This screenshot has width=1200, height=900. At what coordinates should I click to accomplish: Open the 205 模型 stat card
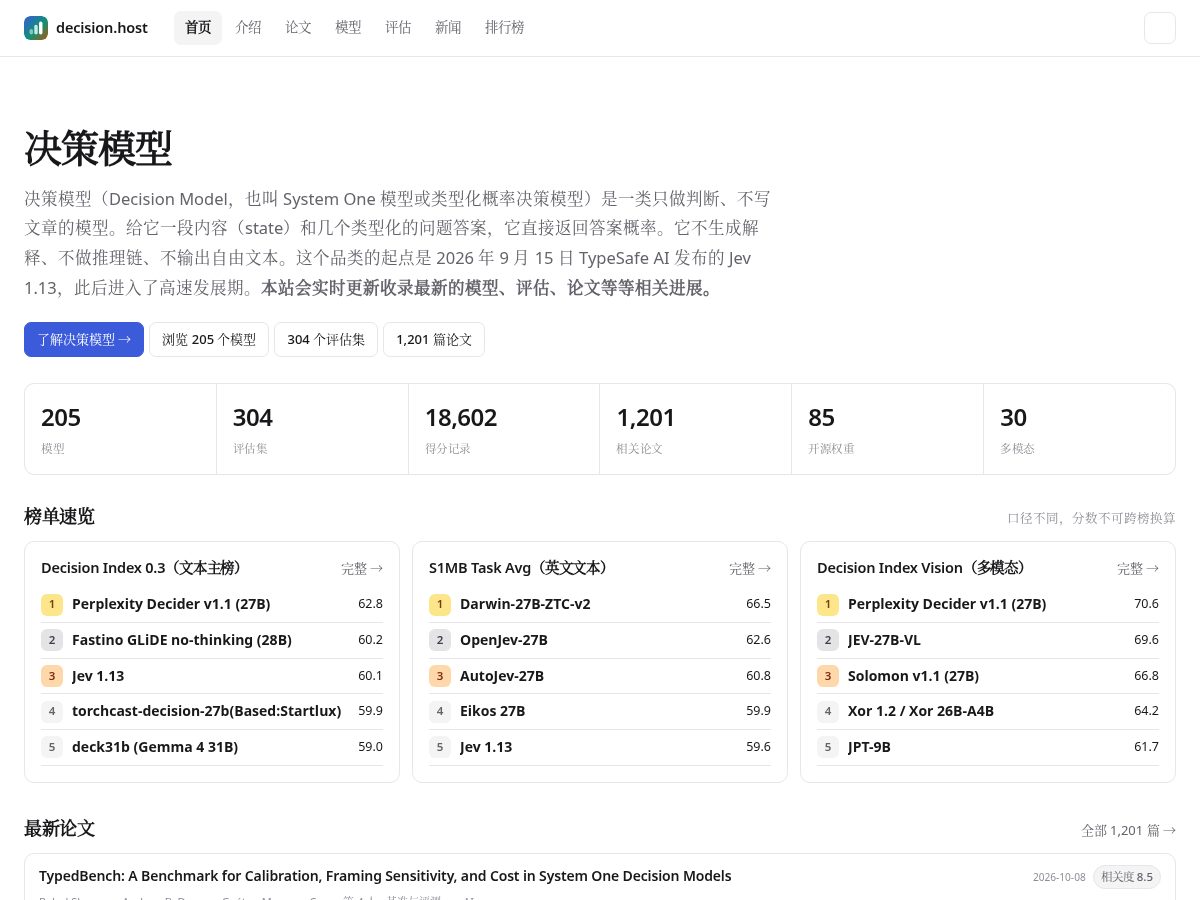click(x=121, y=429)
